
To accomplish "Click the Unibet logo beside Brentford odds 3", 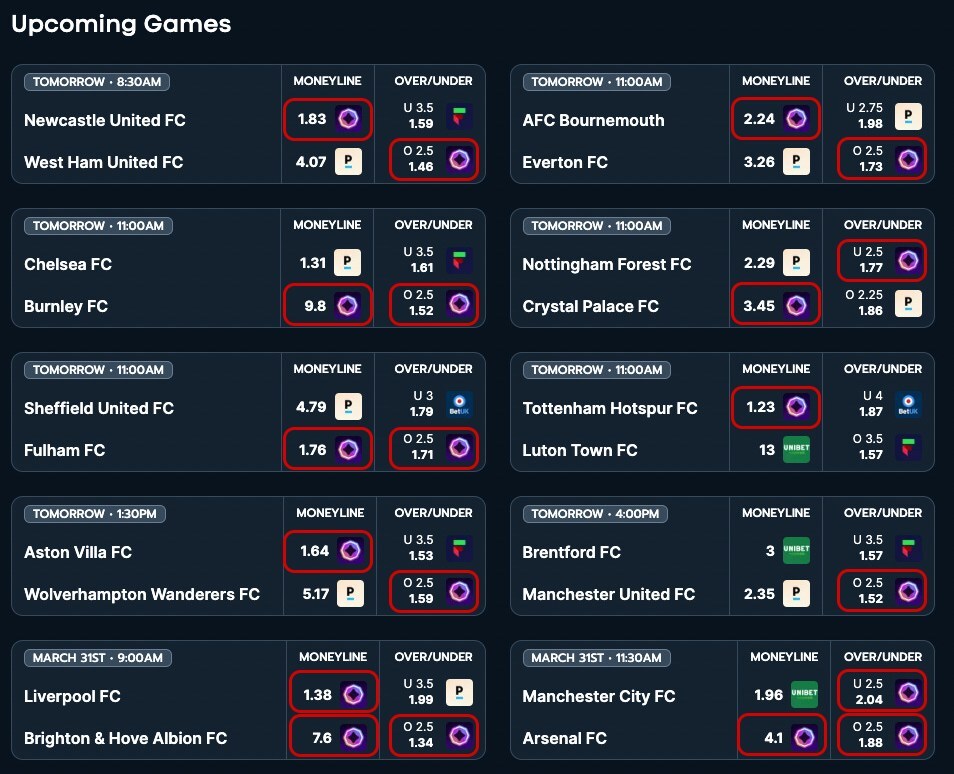I will [x=796, y=550].
